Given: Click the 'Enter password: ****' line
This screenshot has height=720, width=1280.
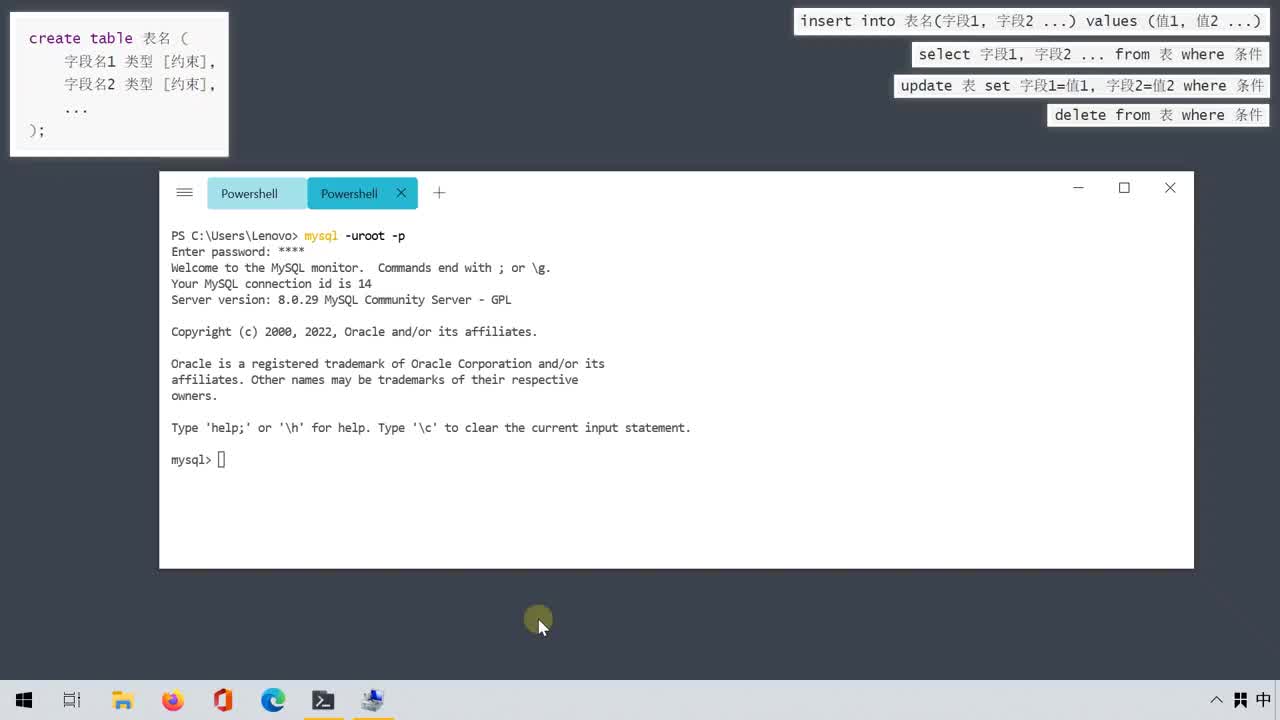Looking at the screenshot, I should click(x=238, y=252).
